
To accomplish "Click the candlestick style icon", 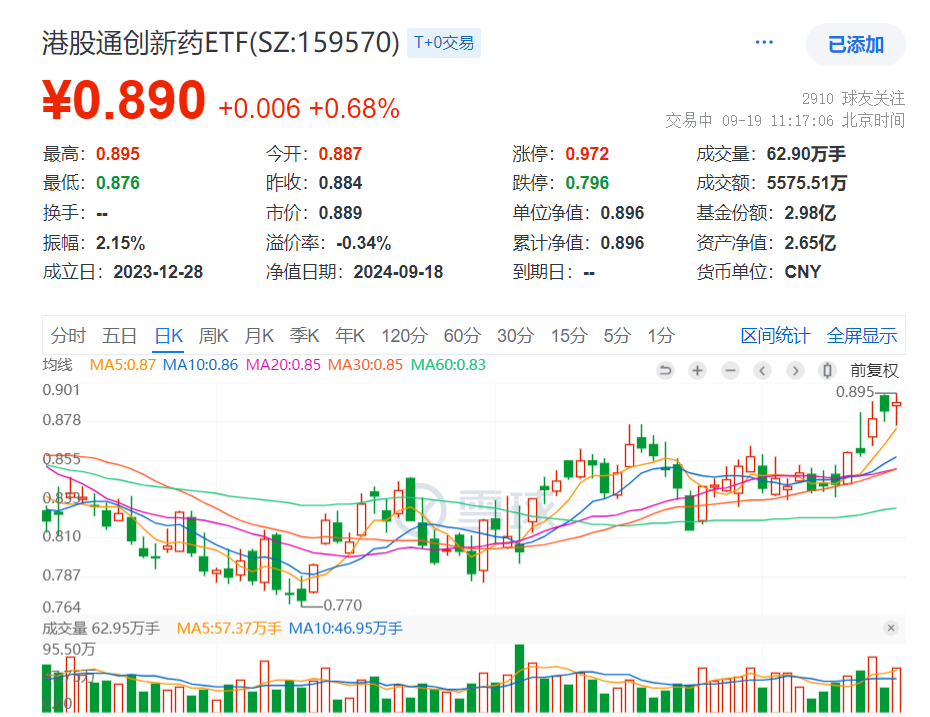I will (x=827, y=371).
